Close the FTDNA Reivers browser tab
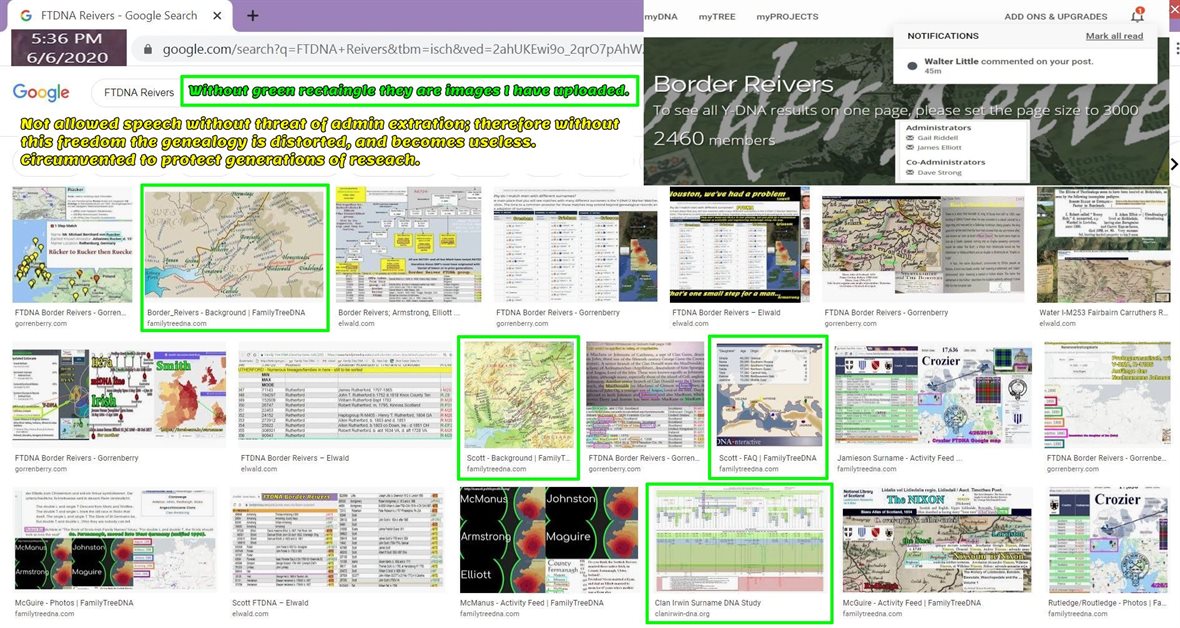The image size is (1180, 628). tap(215, 16)
